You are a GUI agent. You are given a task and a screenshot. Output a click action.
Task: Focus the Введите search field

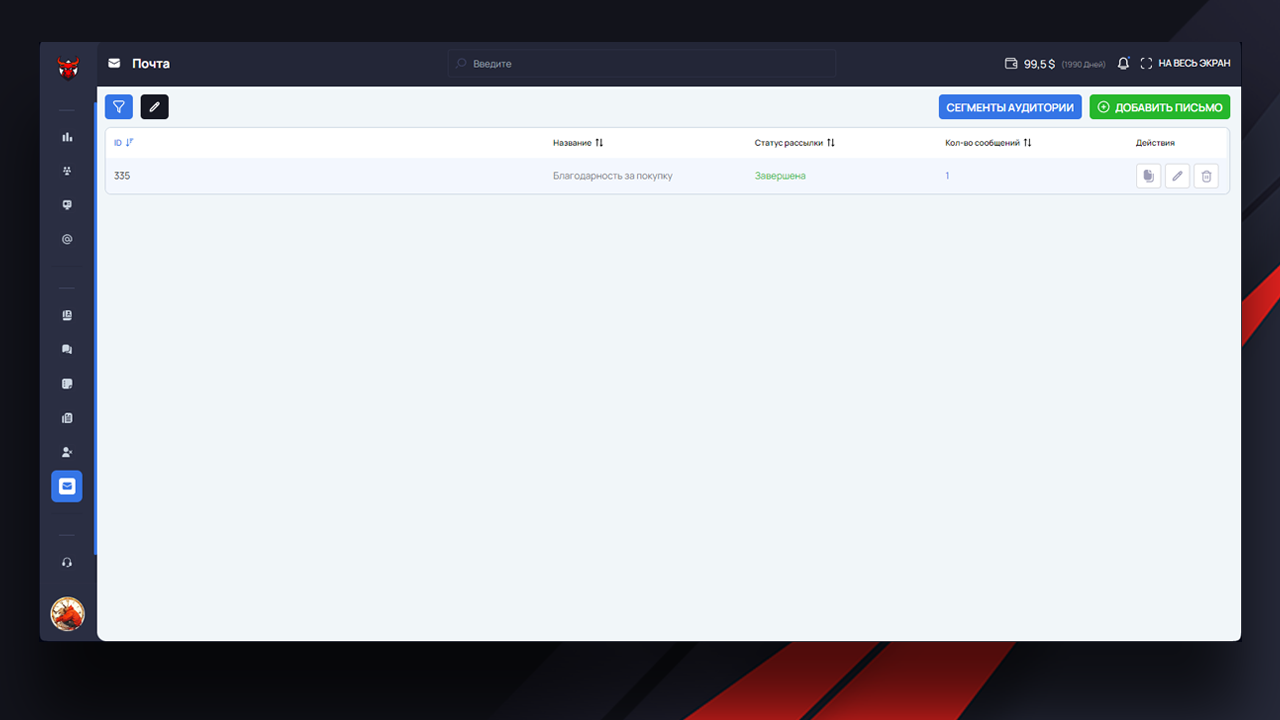(642, 63)
